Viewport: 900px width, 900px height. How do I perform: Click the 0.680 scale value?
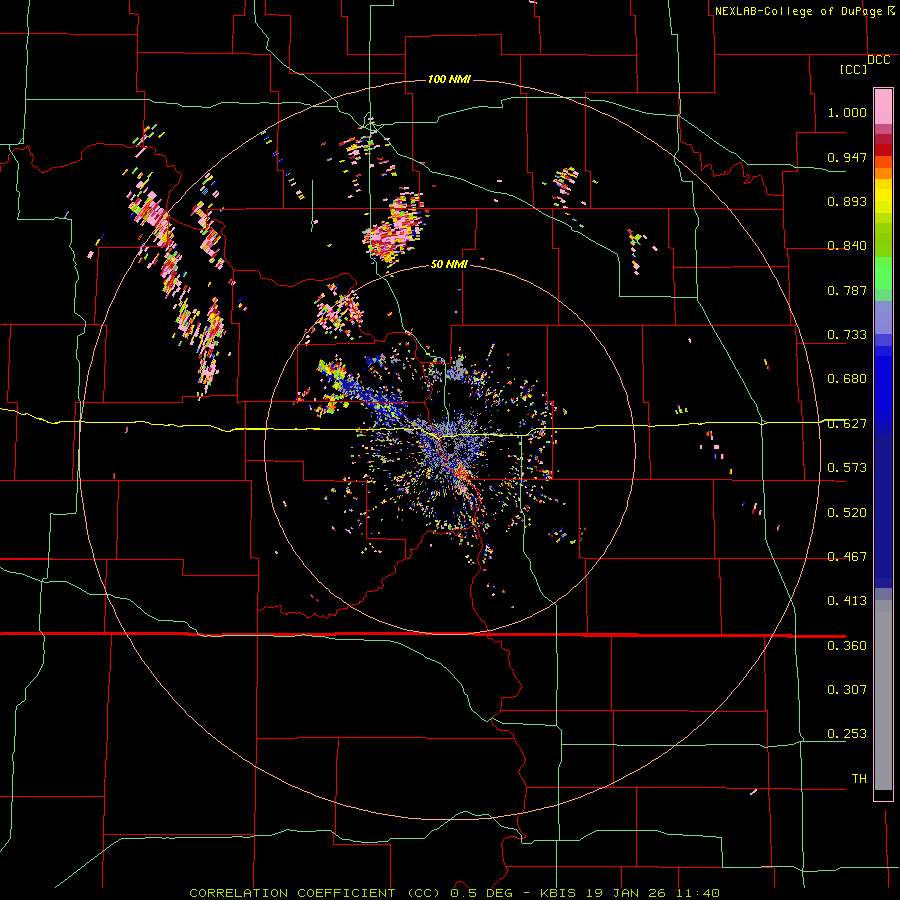click(x=847, y=379)
